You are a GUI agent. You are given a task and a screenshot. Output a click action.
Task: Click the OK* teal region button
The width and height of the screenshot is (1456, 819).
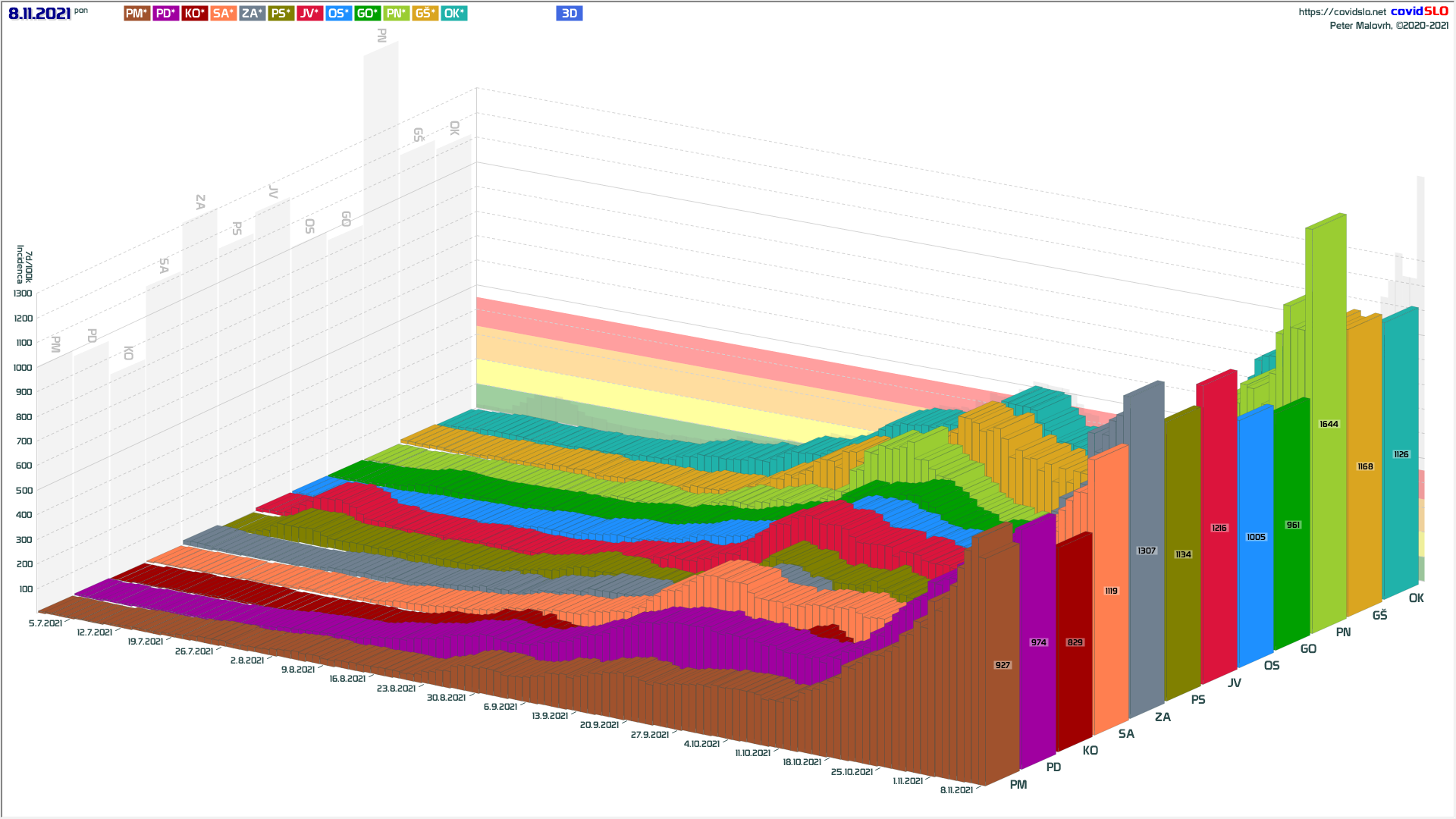pyautogui.click(x=453, y=14)
